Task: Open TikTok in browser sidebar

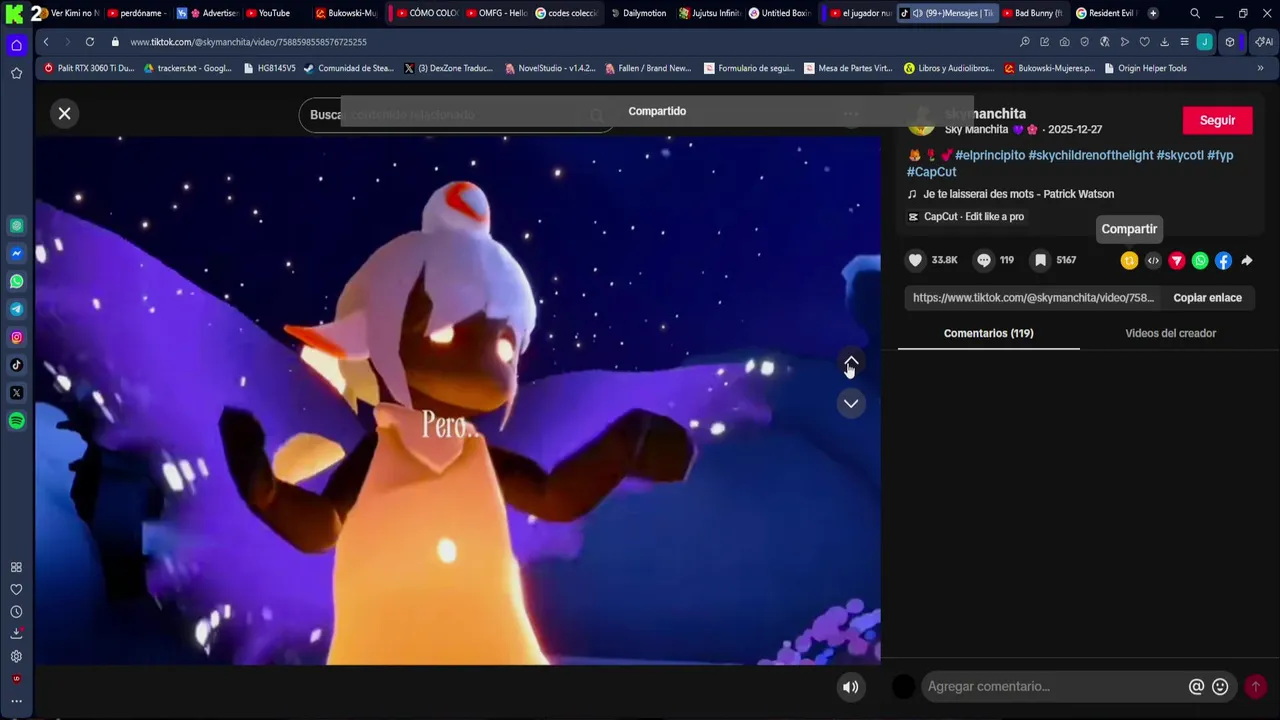Action: (x=16, y=365)
